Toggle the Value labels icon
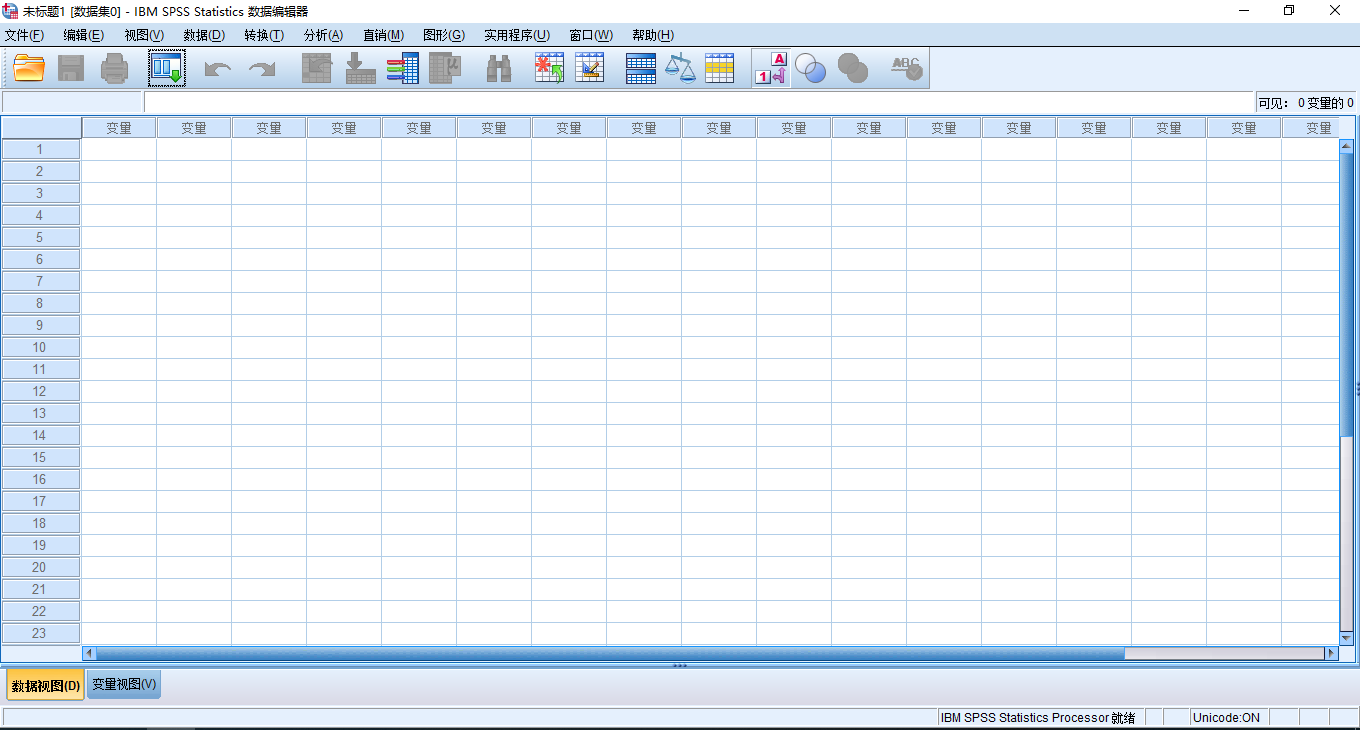 pyautogui.click(x=771, y=68)
